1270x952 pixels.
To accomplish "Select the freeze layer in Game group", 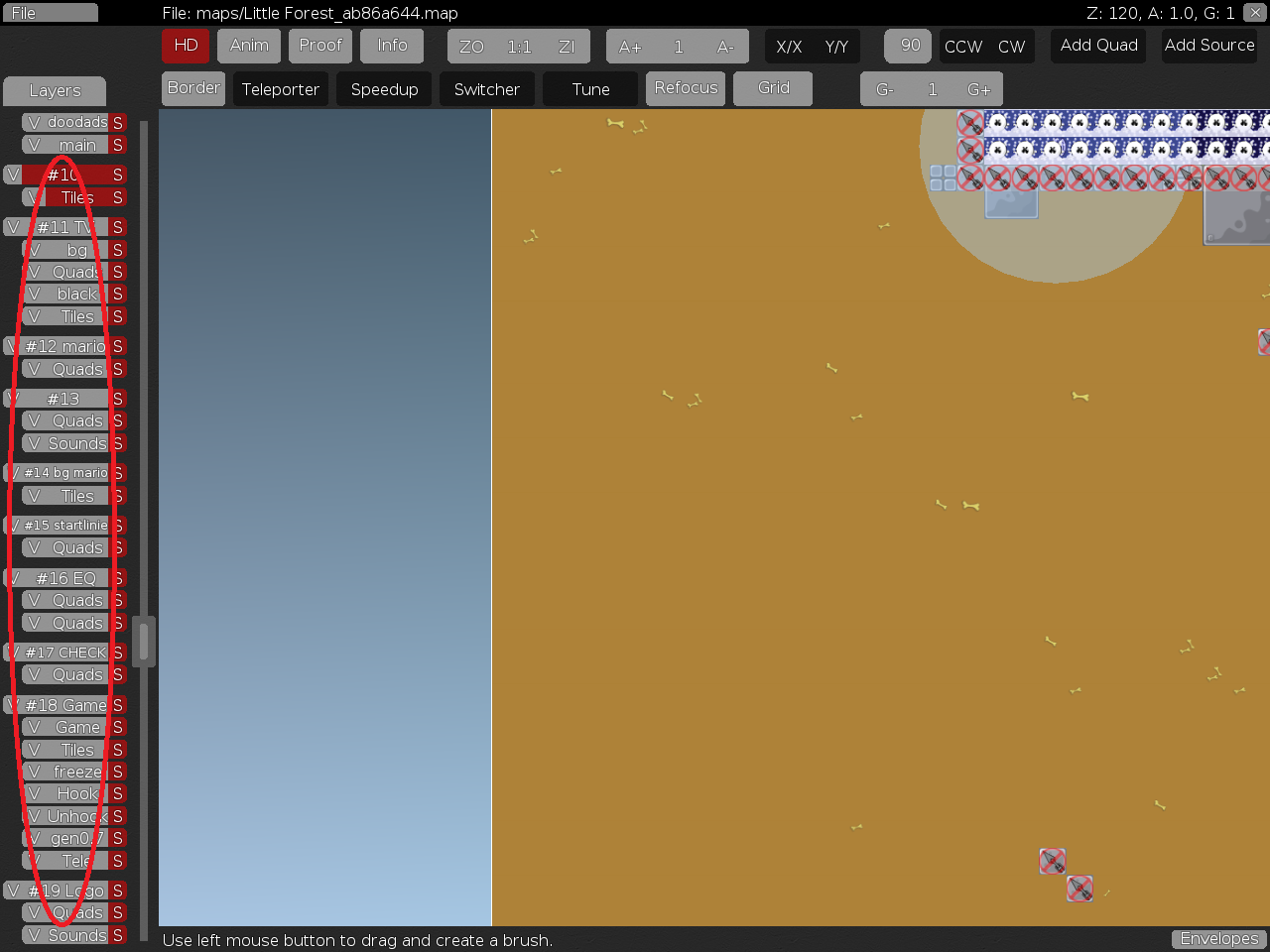I will pyautogui.click(x=77, y=772).
